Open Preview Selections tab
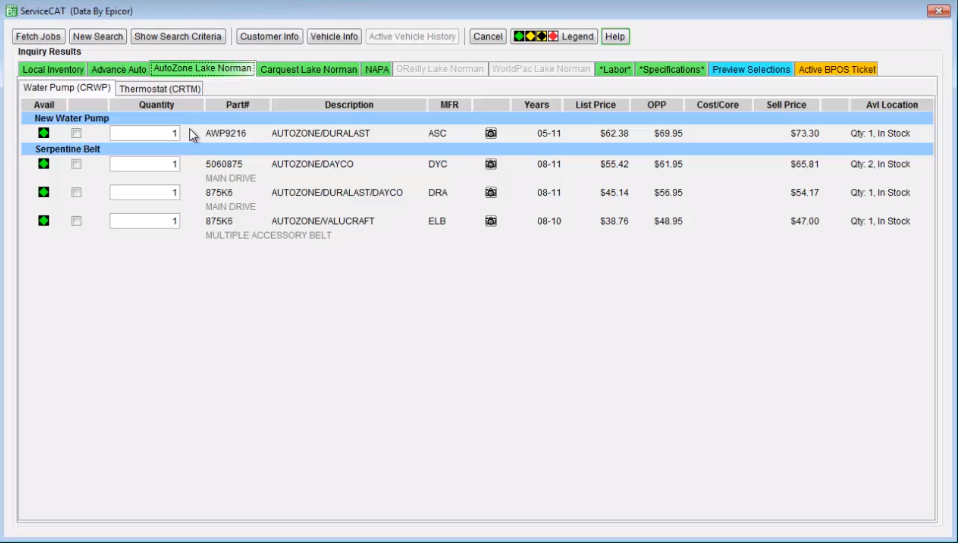 [751, 70]
